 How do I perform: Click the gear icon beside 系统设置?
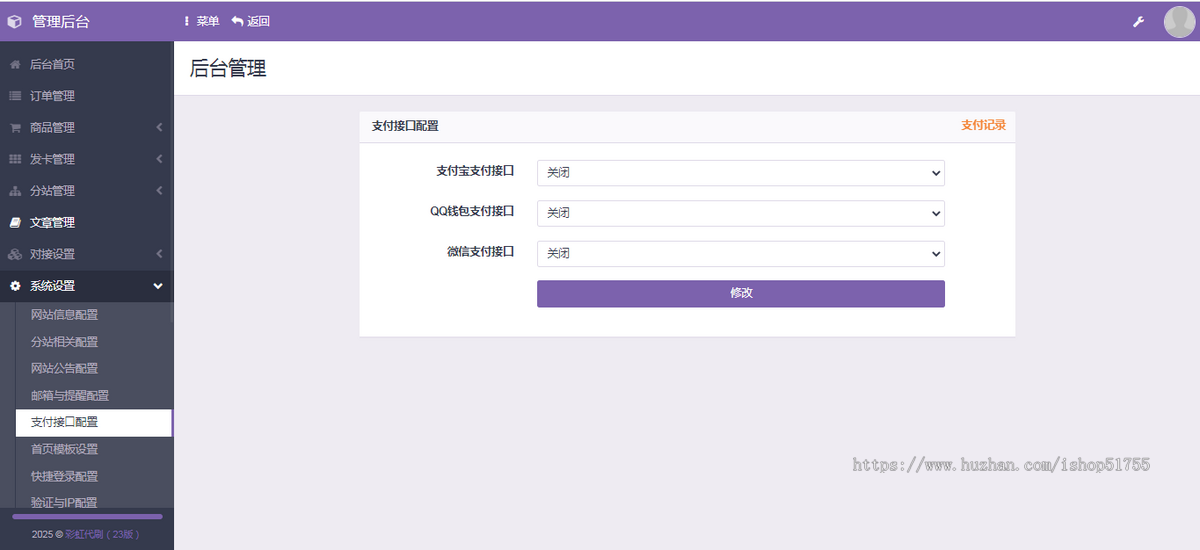(15, 286)
